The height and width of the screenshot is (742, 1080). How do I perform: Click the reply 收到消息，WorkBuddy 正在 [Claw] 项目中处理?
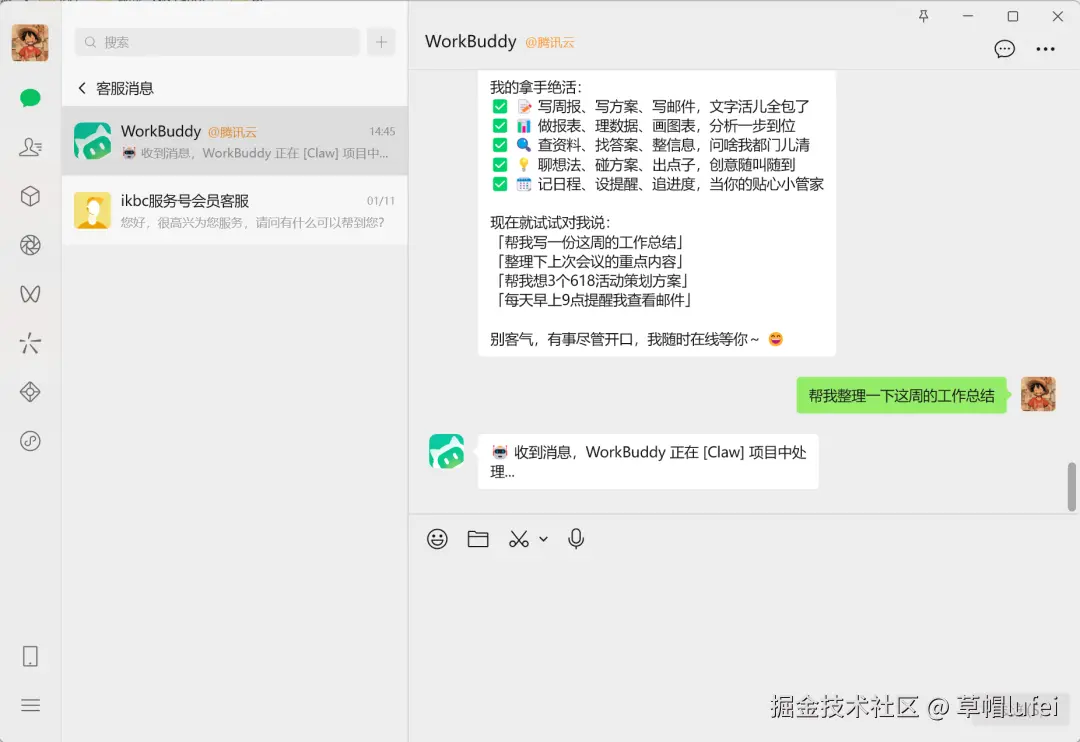[x=648, y=462]
